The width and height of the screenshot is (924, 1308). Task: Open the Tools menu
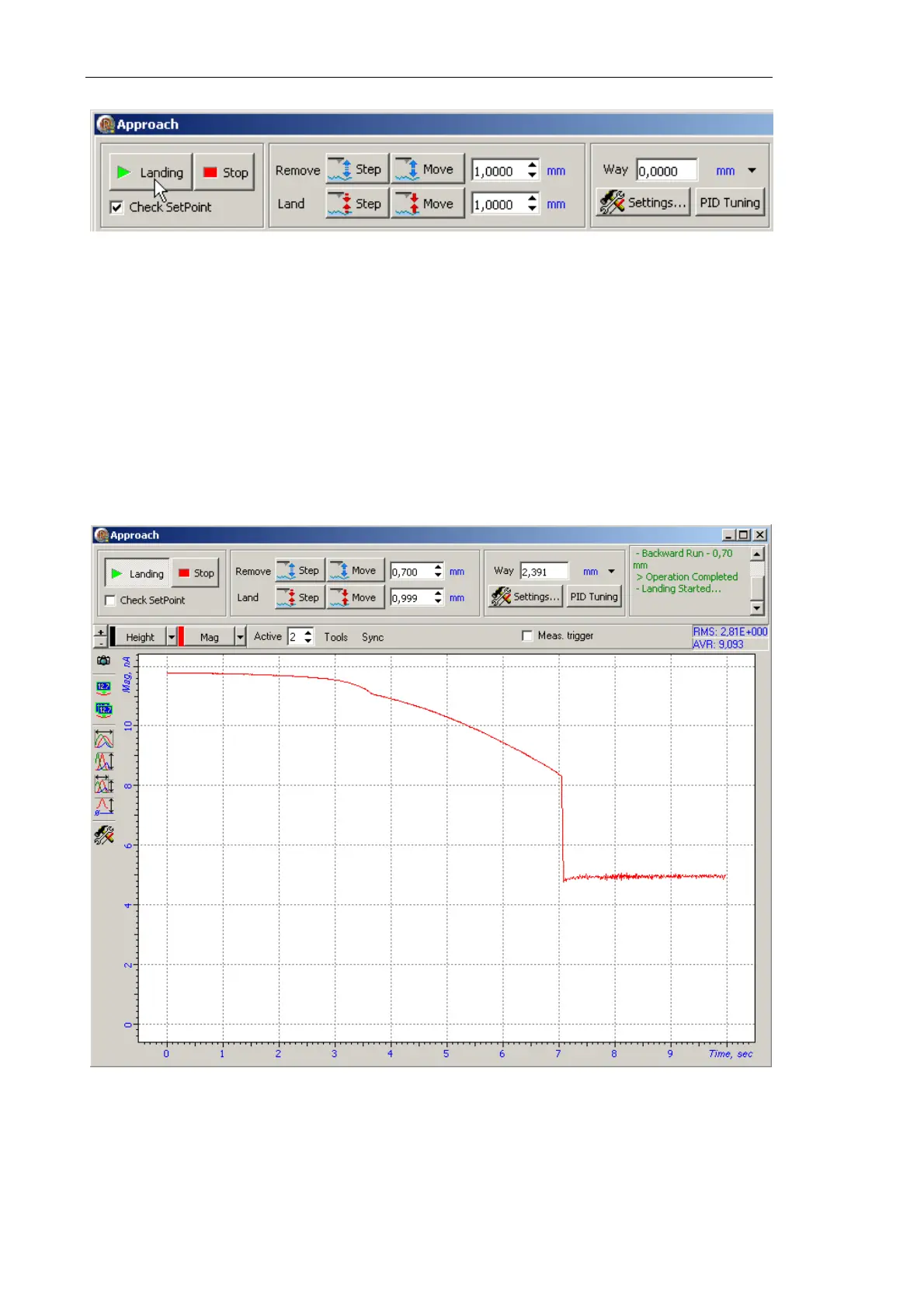tap(335, 637)
